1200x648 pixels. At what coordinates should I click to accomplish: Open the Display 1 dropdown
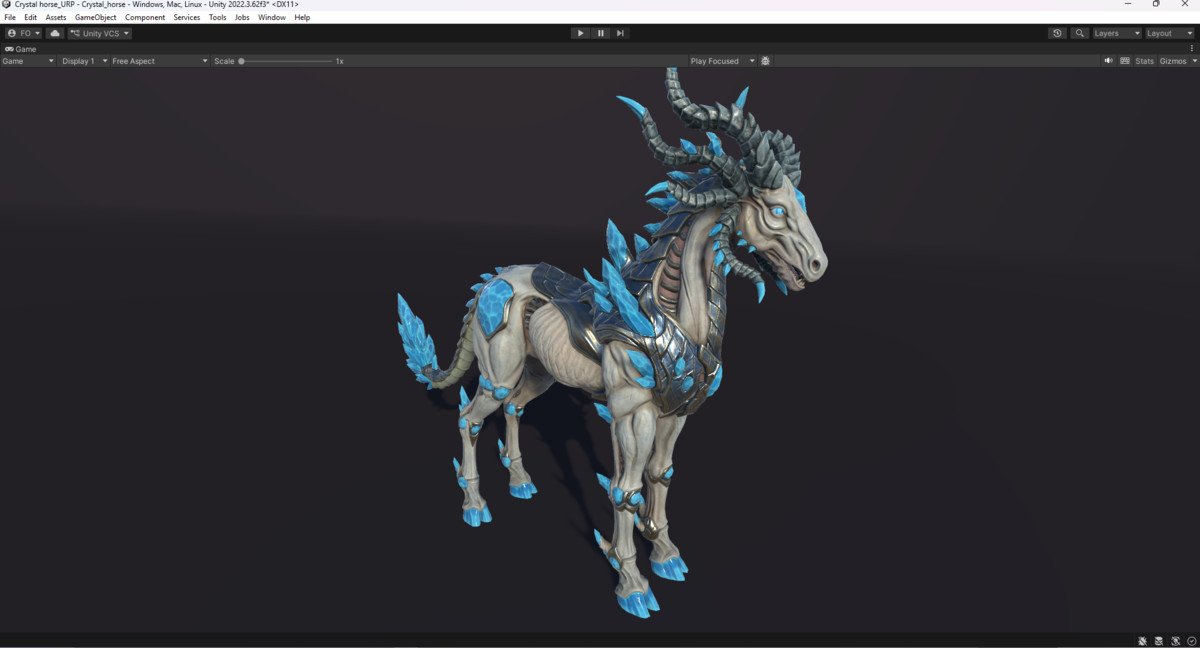[84, 61]
